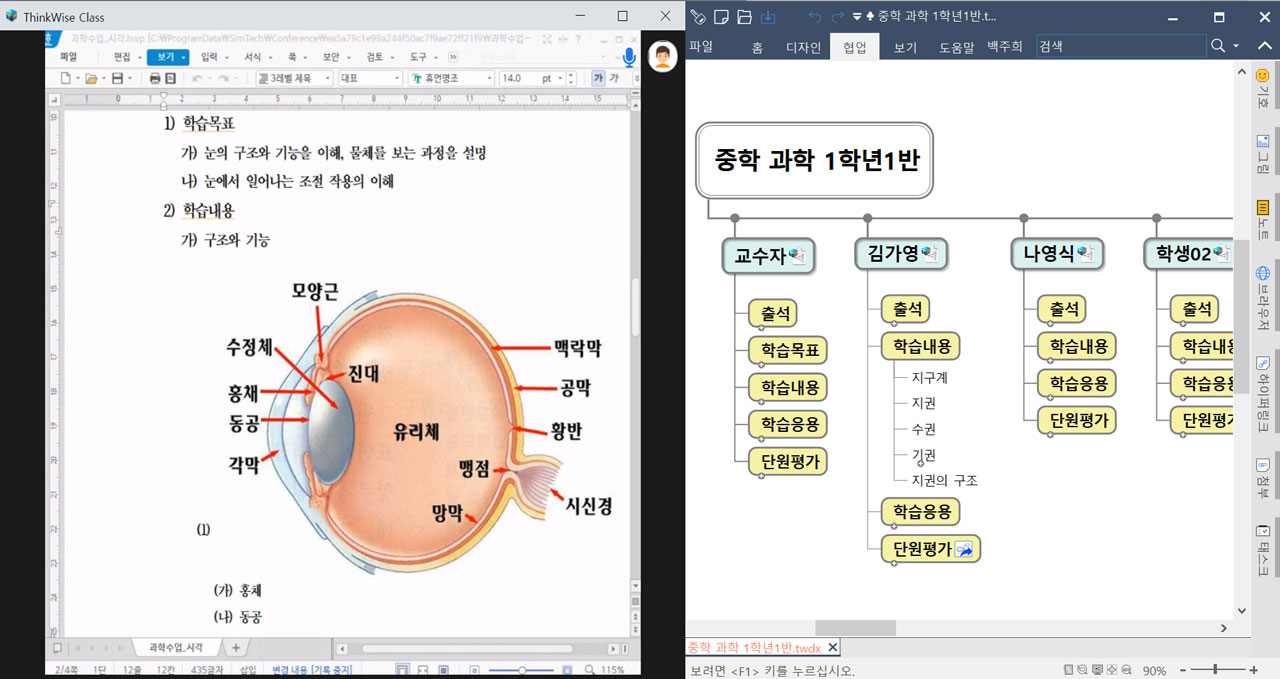This screenshot has width=1280, height=679.
Task: Click the zoom in plus in ThinkWise status bar
Action: point(1253,670)
